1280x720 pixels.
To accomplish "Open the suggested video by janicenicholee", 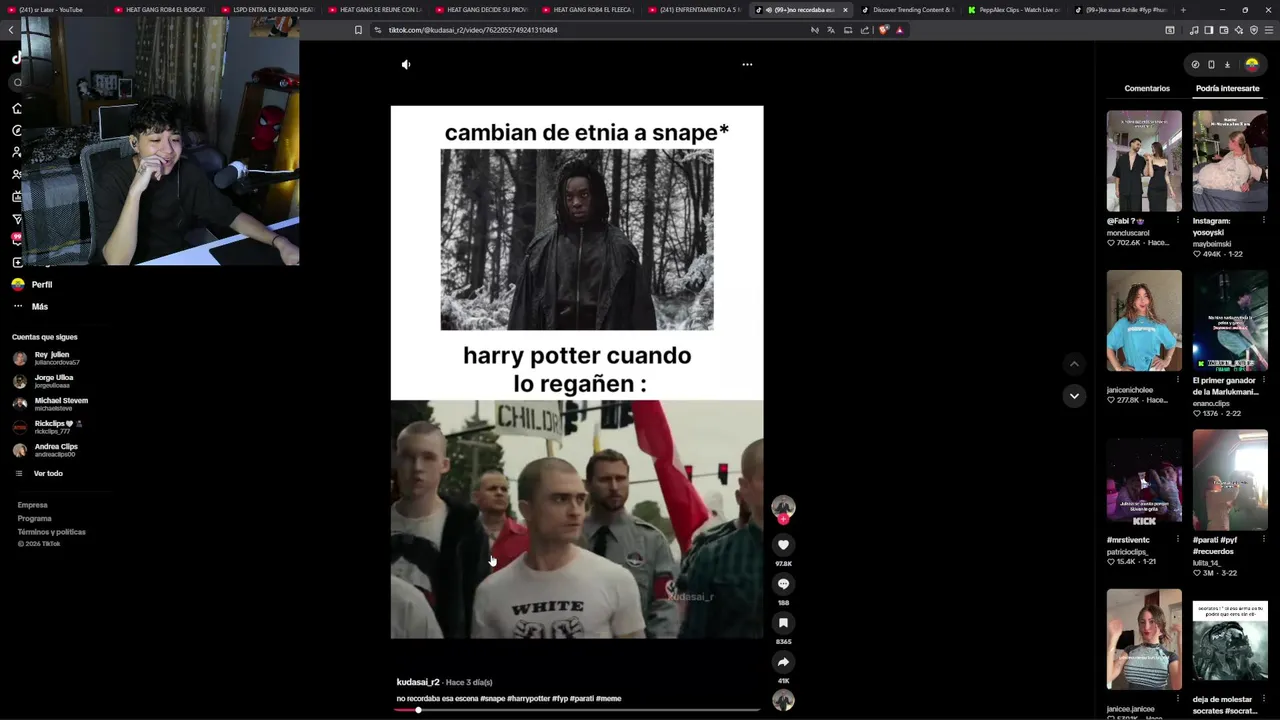I will [1144, 320].
